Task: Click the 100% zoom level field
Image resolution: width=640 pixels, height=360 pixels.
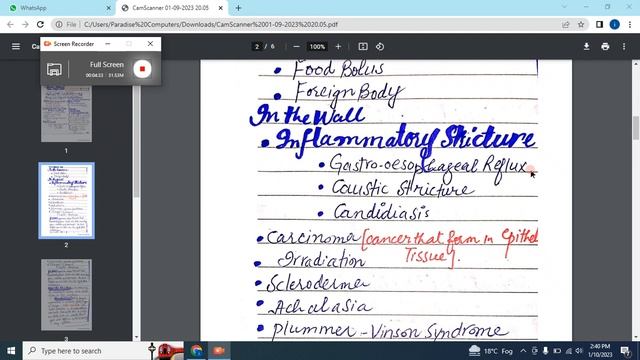Action: [317, 47]
